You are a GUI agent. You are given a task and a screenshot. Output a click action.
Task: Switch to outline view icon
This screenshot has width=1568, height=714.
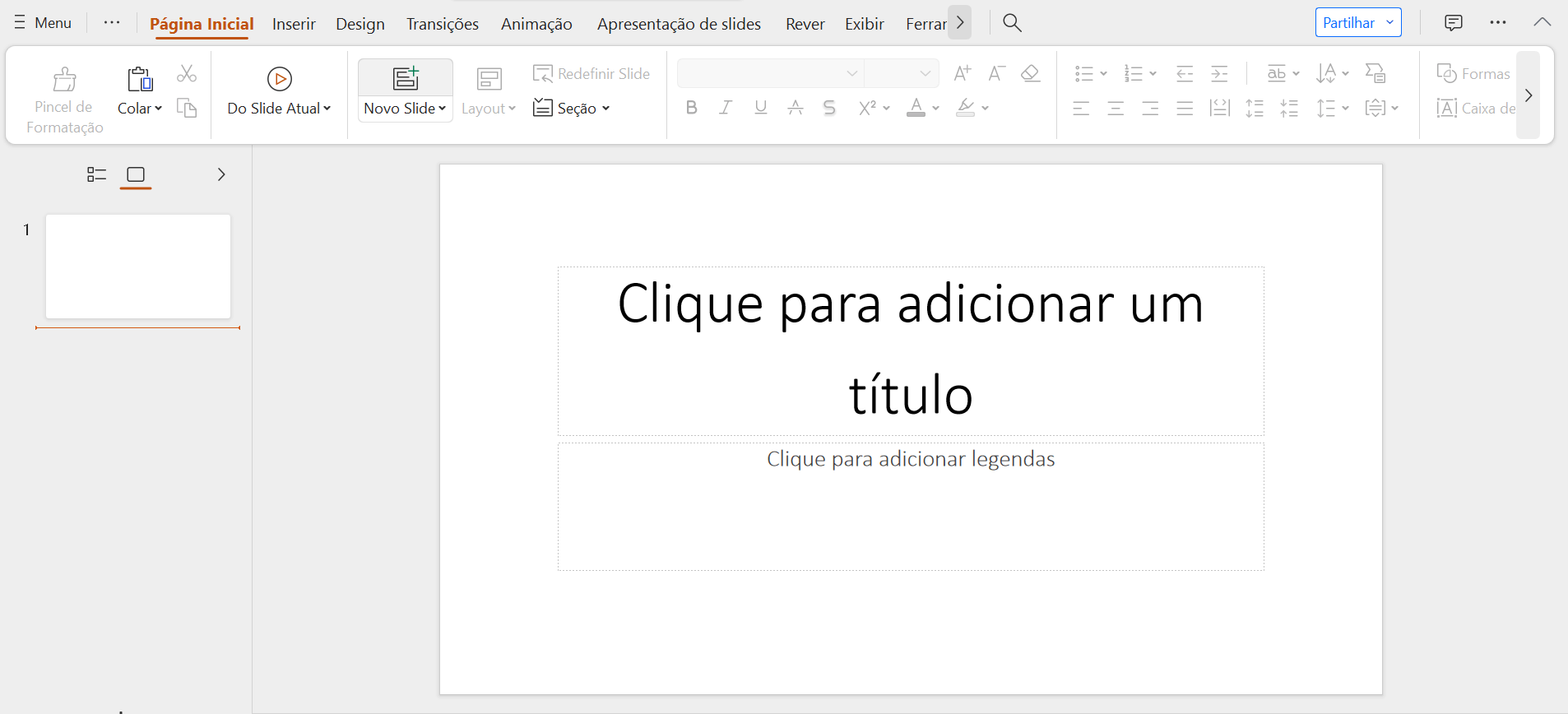click(x=96, y=174)
